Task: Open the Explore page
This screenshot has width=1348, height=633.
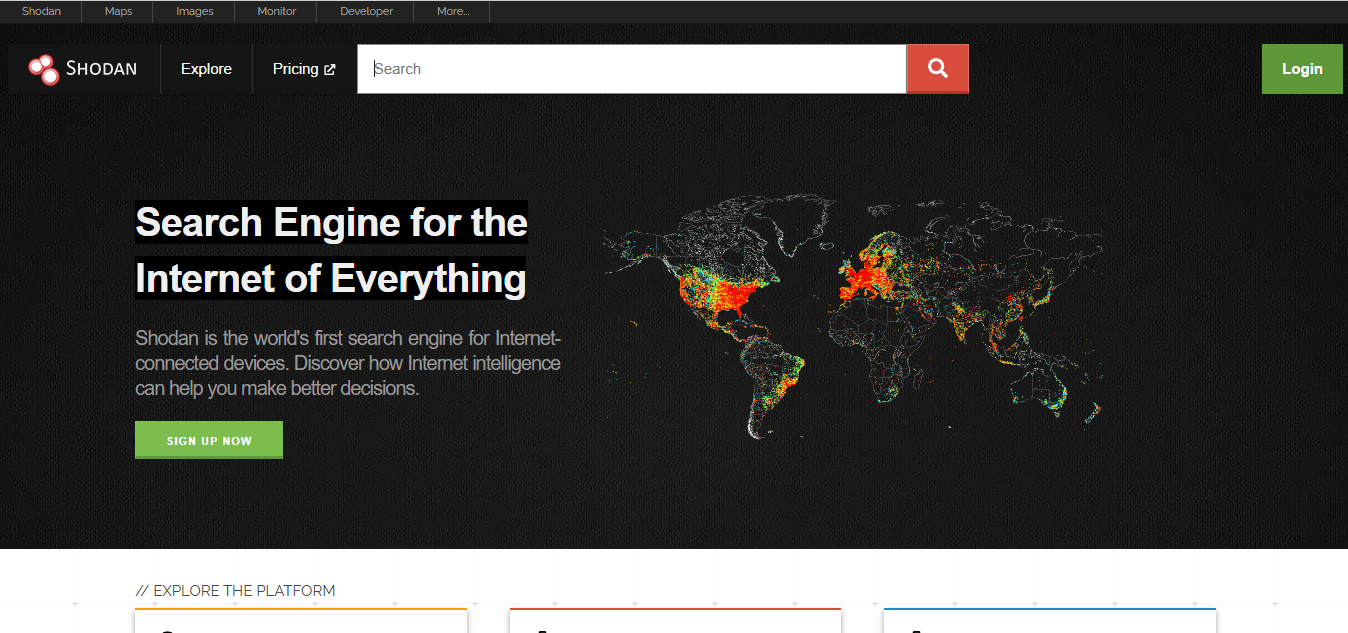Action: coord(206,69)
